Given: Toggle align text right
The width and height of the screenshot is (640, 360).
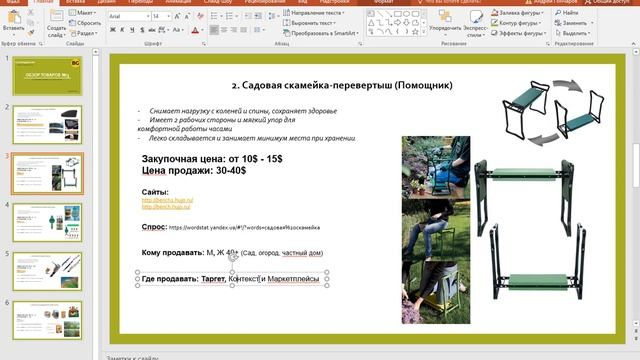Looking at the screenshot, I should pos(234,30).
